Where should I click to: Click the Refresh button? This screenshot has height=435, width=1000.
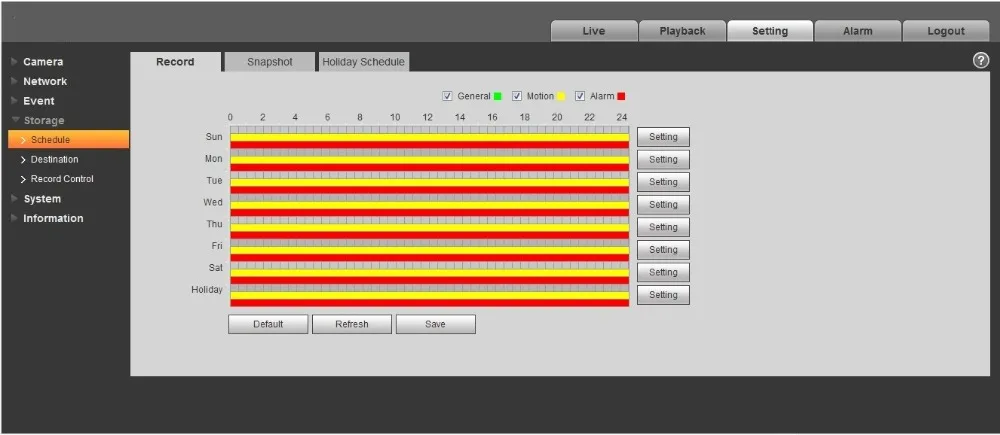pos(352,324)
